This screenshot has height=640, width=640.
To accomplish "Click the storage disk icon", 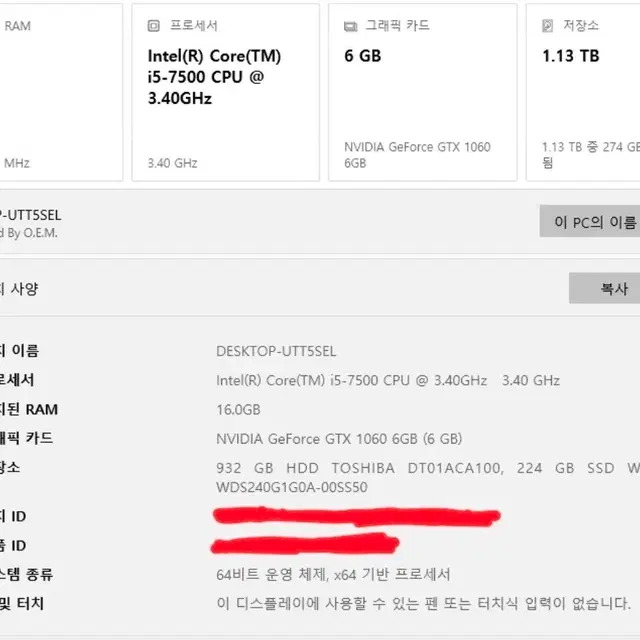I will pos(547,26).
